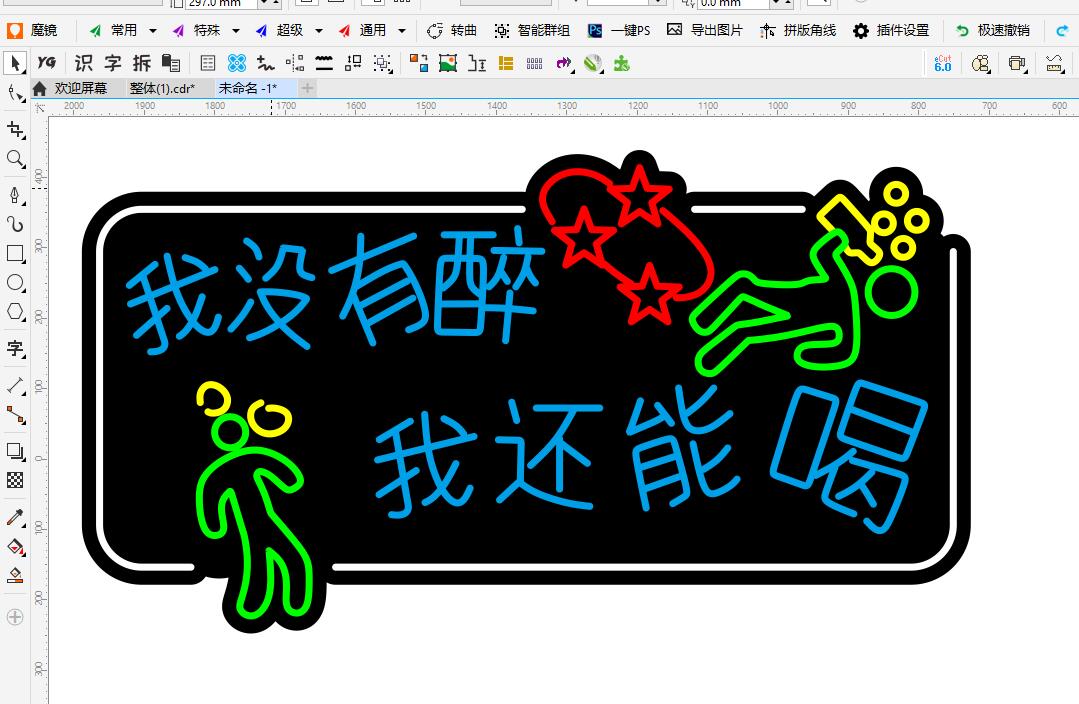Click the document paste-list icon
This screenshot has width=1079, height=704.
coord(171,63)
